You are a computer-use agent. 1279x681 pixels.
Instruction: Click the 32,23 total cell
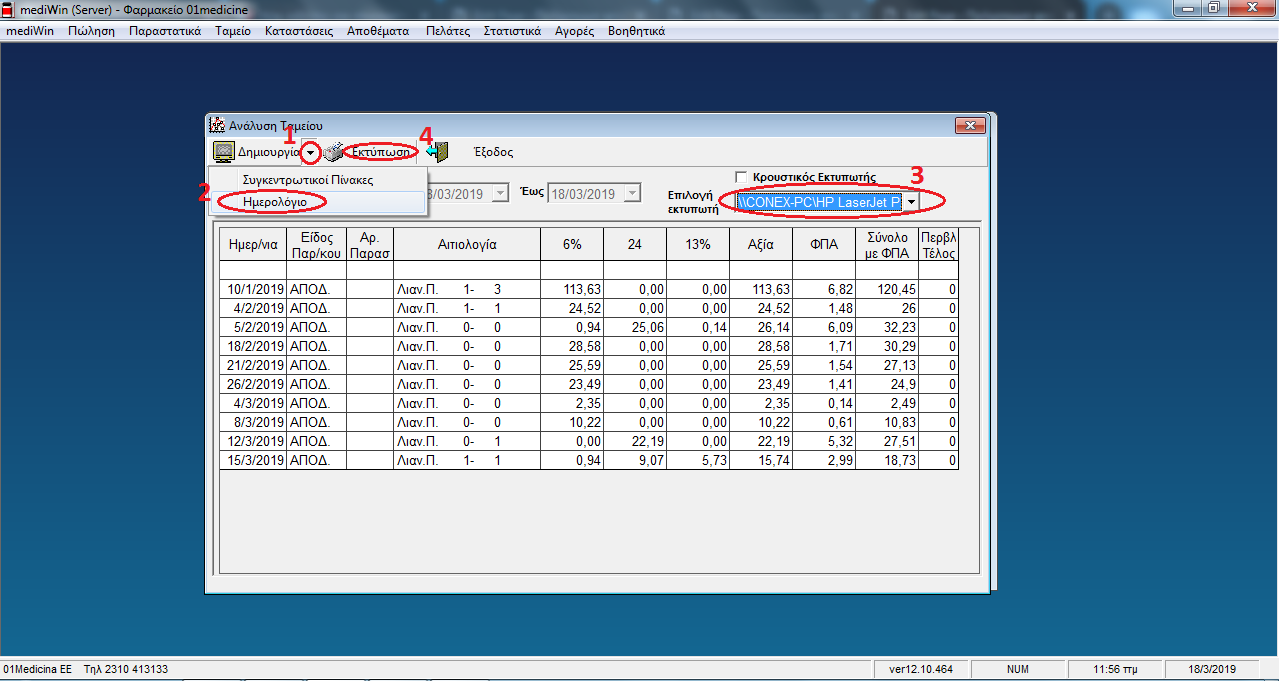pos(887,327)
